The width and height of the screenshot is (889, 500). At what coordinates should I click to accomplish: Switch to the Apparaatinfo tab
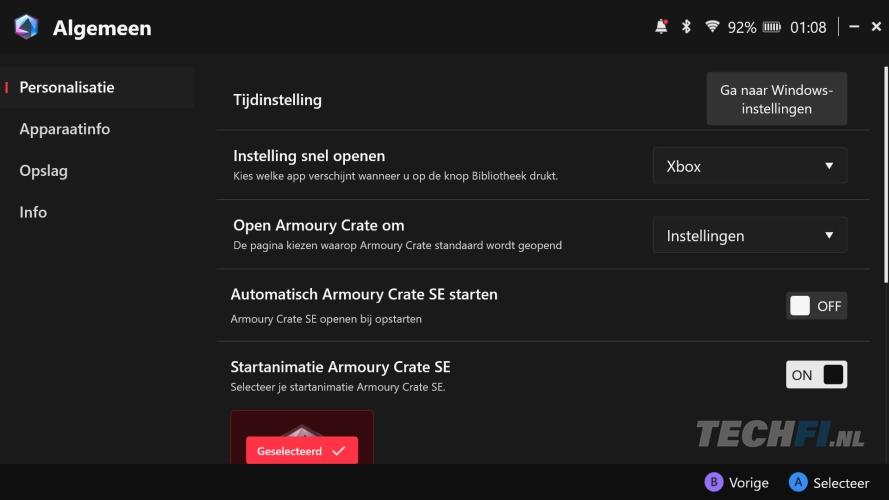65,129
